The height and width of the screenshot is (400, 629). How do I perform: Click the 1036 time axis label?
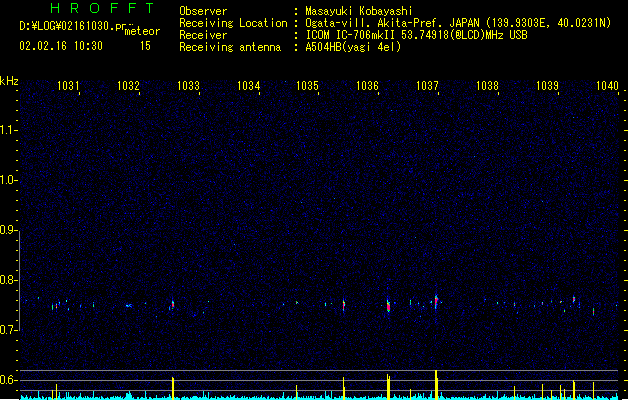click(x=367, y=85)
